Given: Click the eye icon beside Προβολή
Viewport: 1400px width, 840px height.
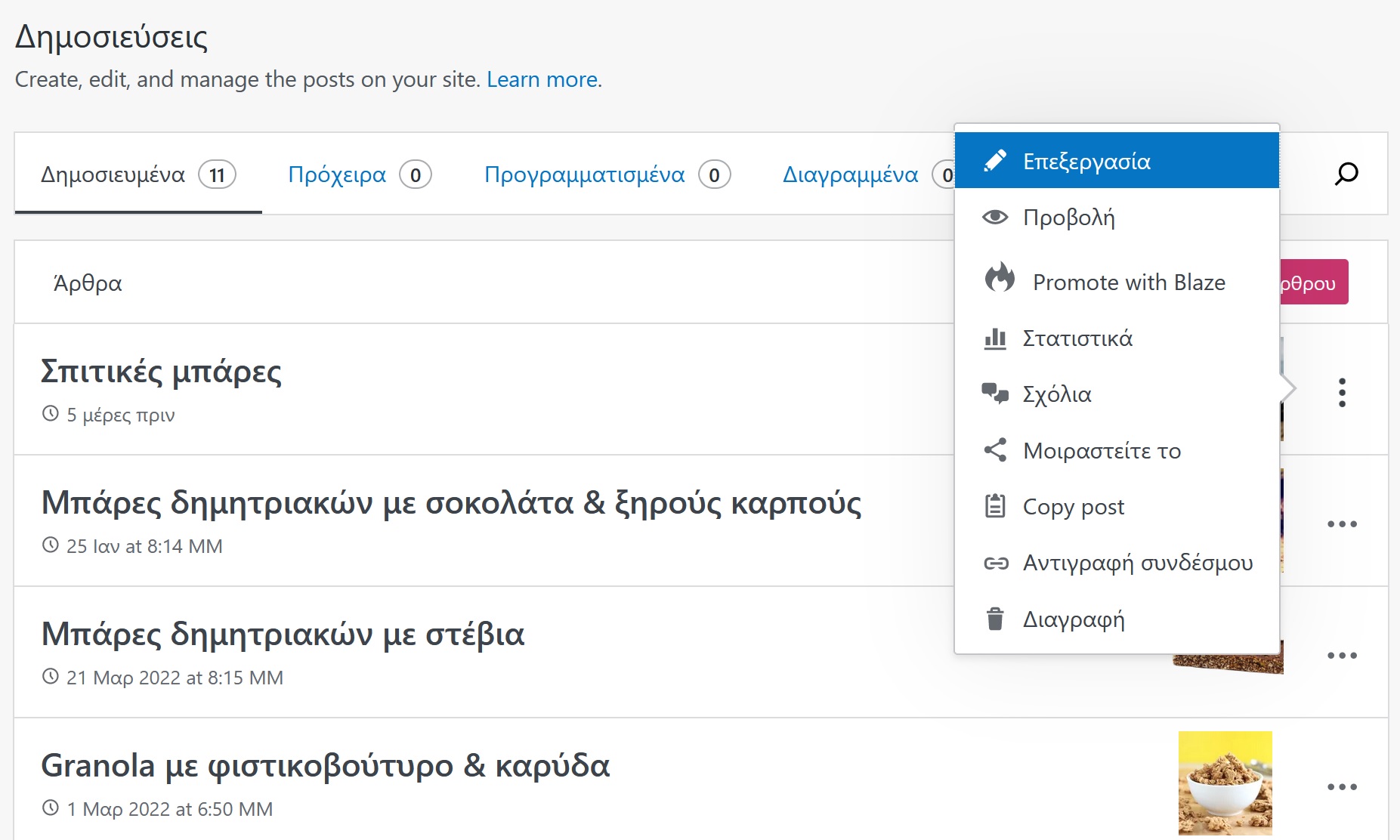Looking at the screenshot, I should (x=995, y=218).
